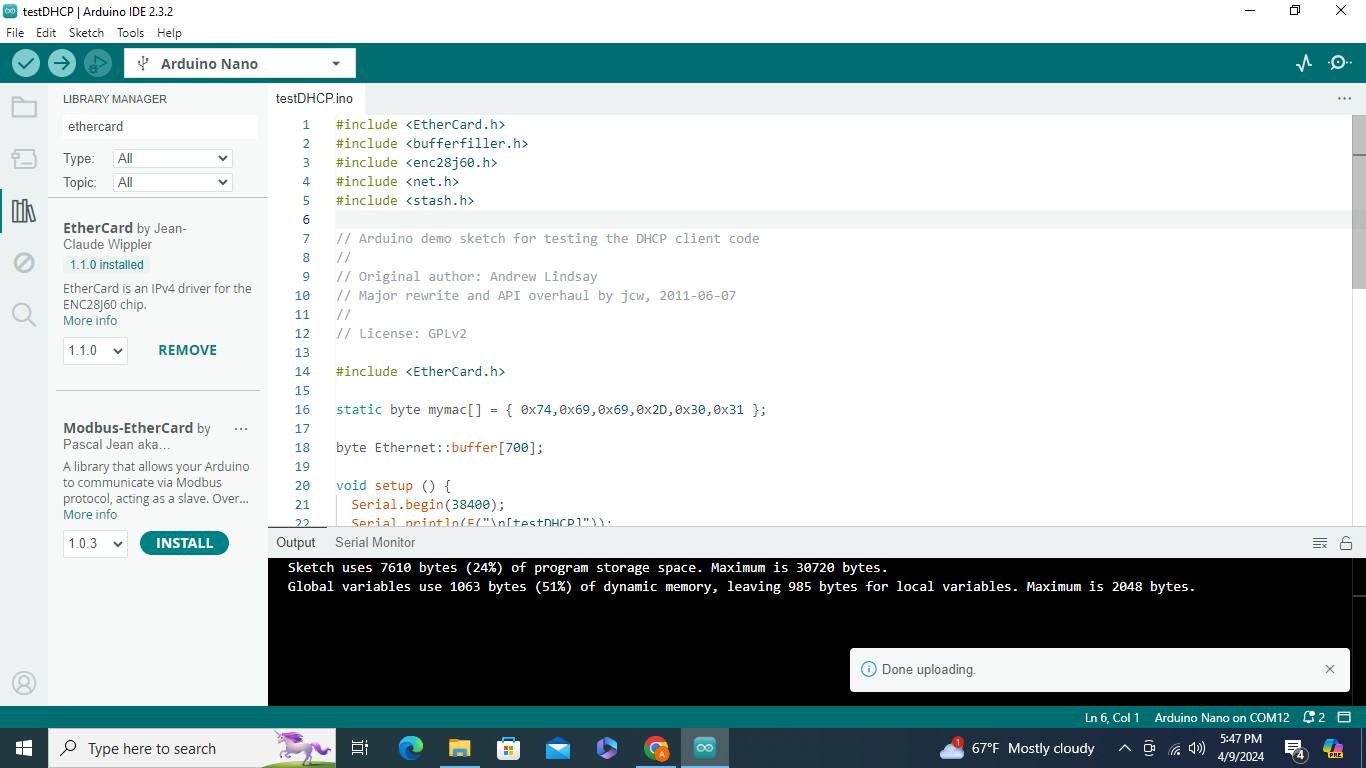Click the Arduino IDE taskbar icon
Image resolution: width=1366 pixels, height=768 pixels.
705,748
